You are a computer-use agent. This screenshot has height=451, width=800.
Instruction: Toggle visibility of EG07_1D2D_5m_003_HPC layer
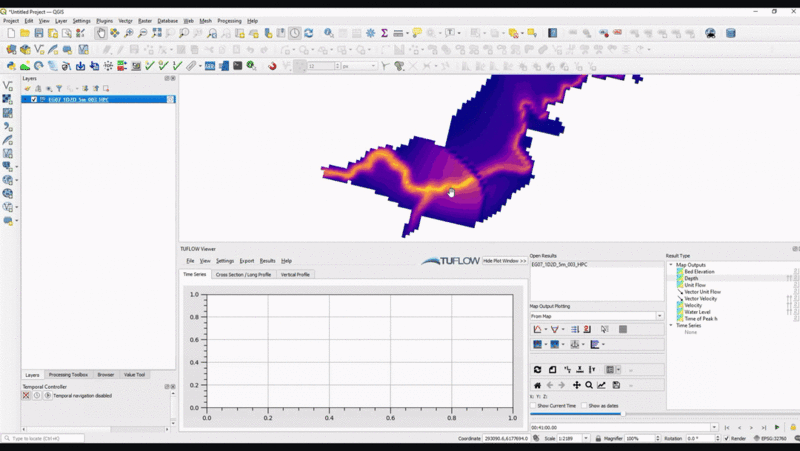point(34,100)
